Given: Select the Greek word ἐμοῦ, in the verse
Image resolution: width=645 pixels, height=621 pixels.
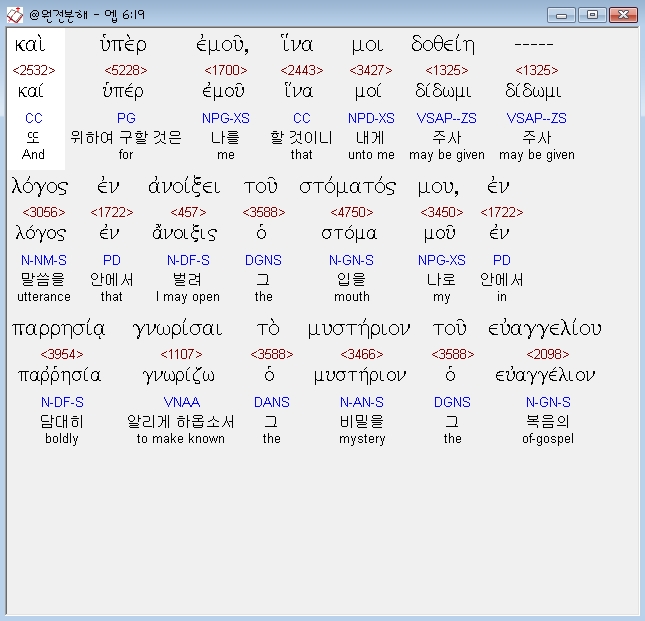Looking at the screenshot, I should 223,44.
